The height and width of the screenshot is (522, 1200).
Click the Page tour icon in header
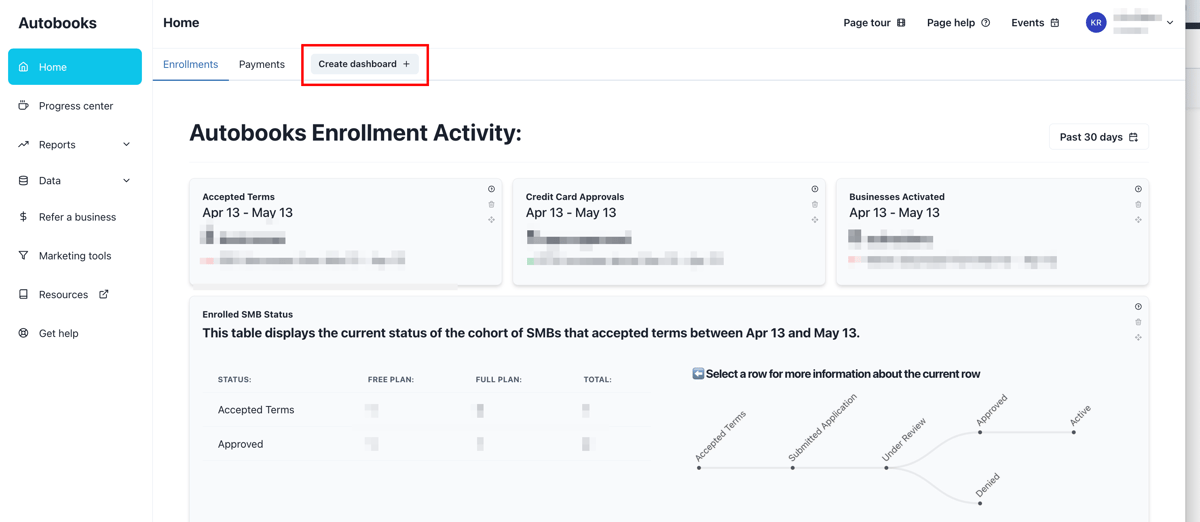[x=901, y=23]
